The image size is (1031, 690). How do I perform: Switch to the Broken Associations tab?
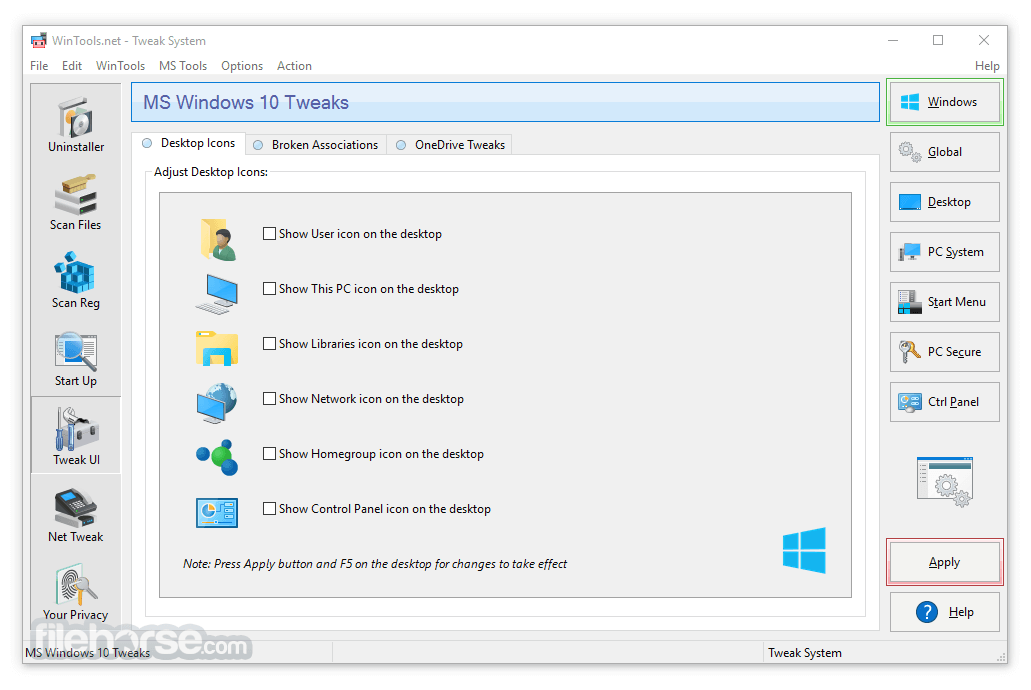tap(316, 145)
